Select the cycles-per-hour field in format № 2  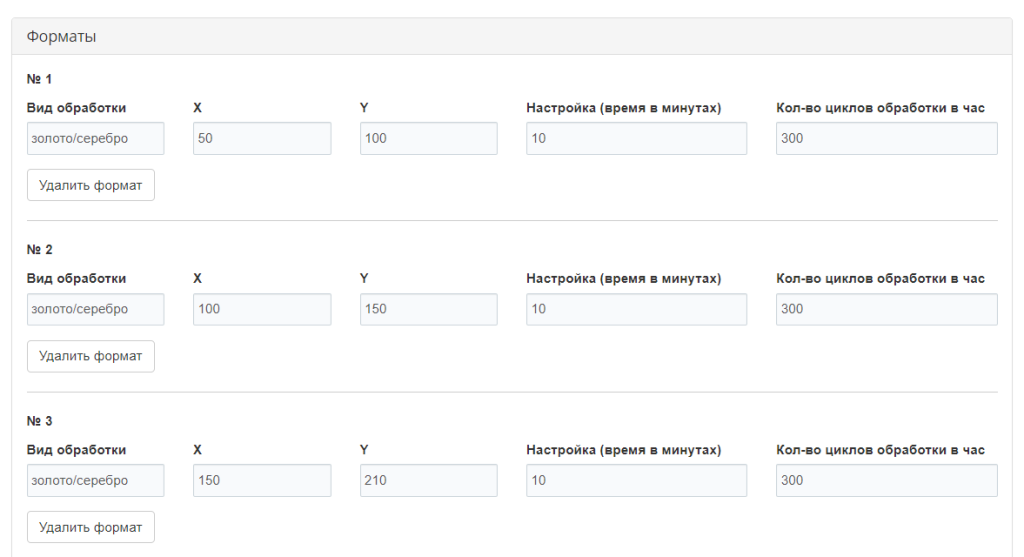[x=886, y=310]
